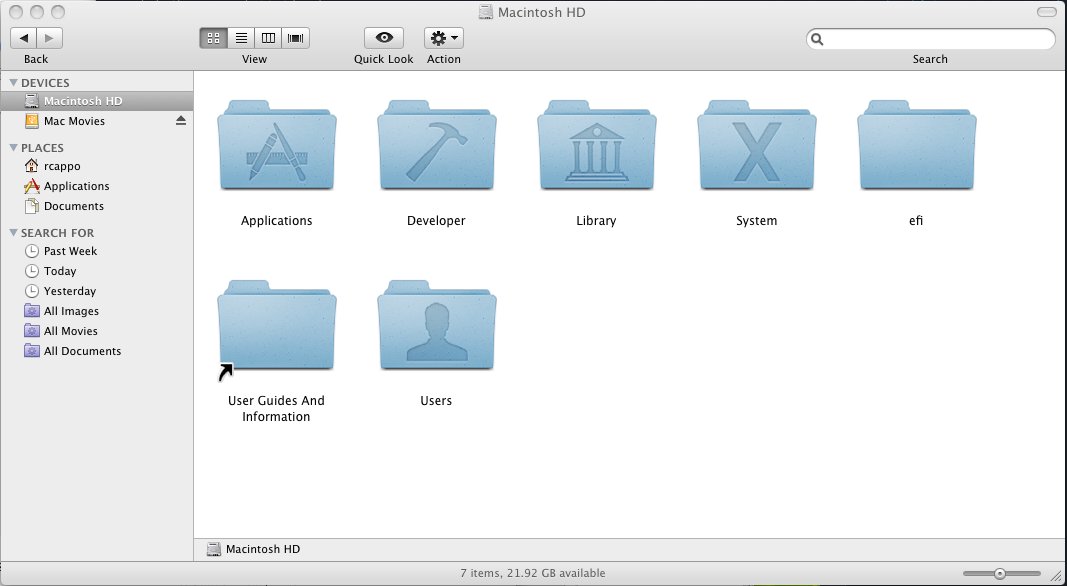
Task: Open the Applications folder icon
Action: 276,145
